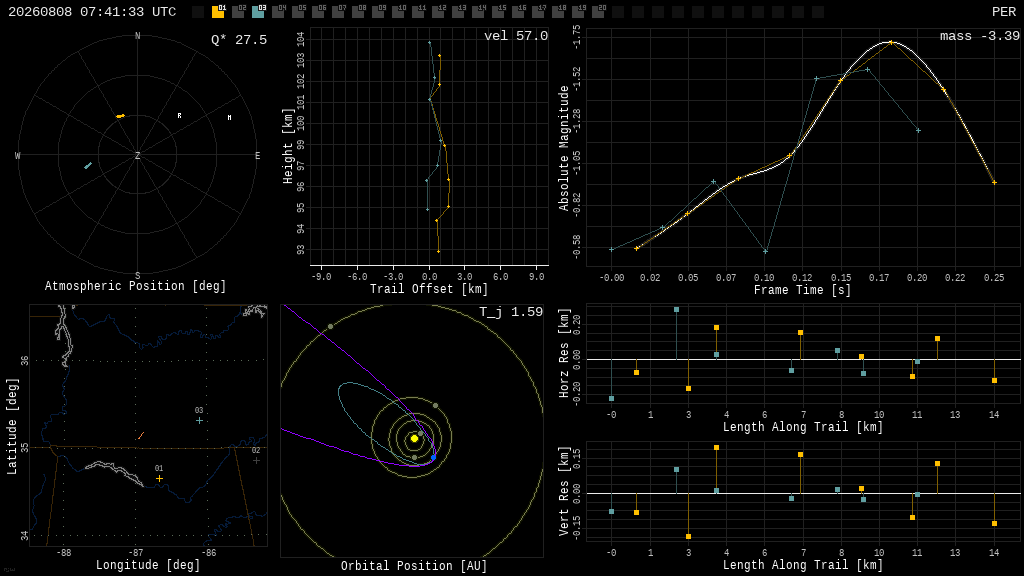The image size is (1024, 576).
Task: Toggle the yellow station 01 indicator
Action: (218, 12)
